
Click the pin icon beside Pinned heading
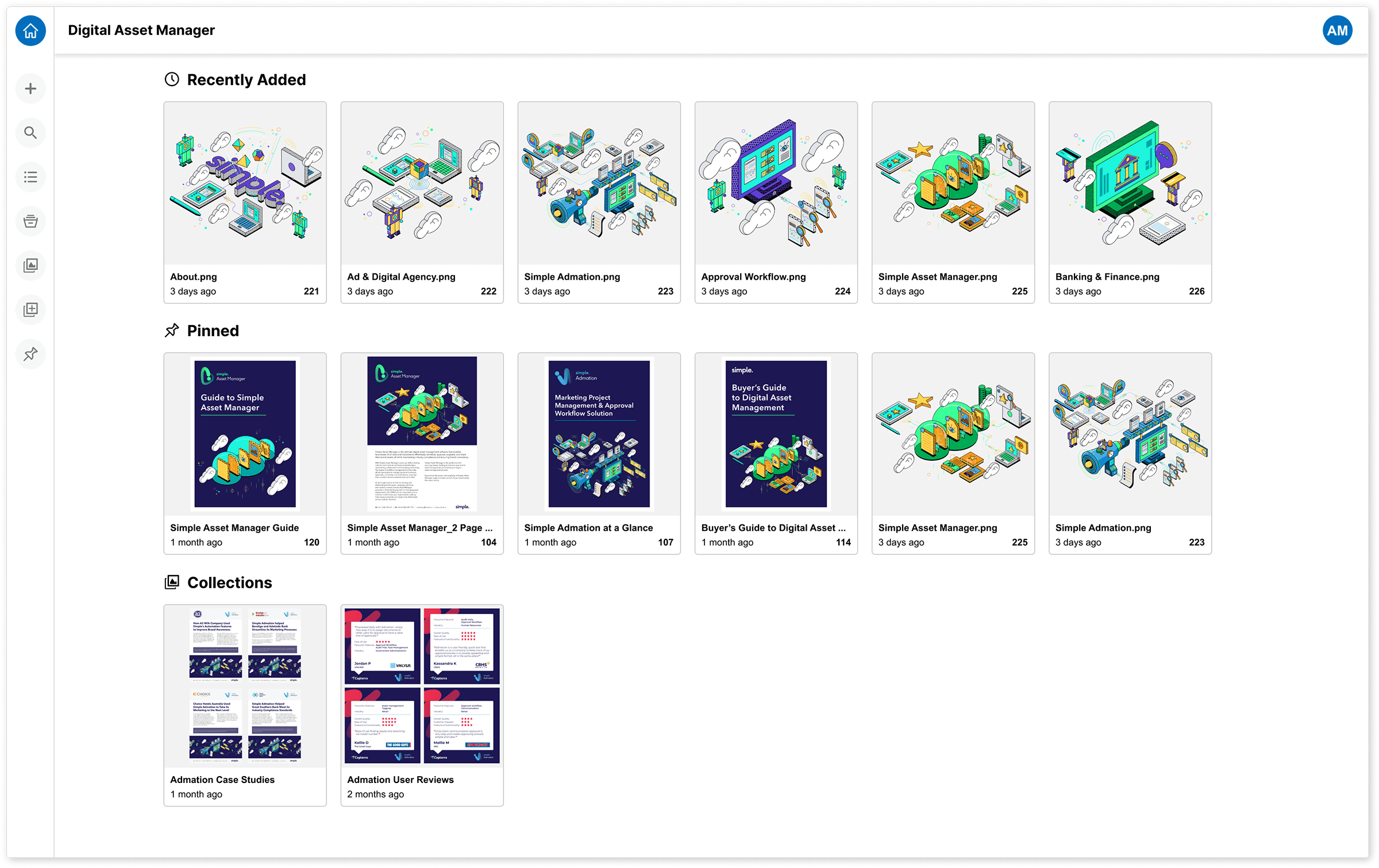click(x=172, y=330)
